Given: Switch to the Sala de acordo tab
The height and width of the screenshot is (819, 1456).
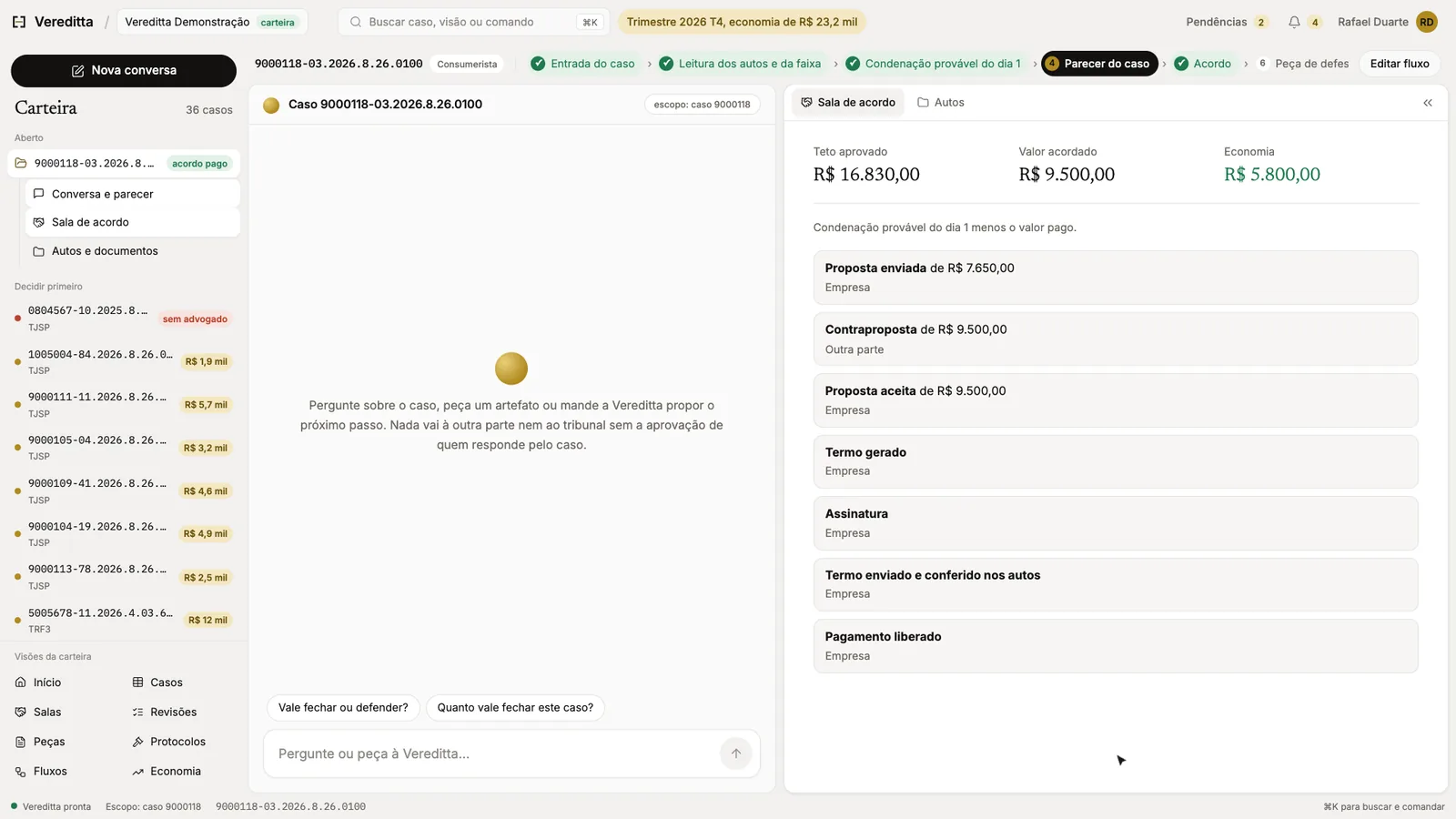Looking at the screenshot, I should [848, 103].
